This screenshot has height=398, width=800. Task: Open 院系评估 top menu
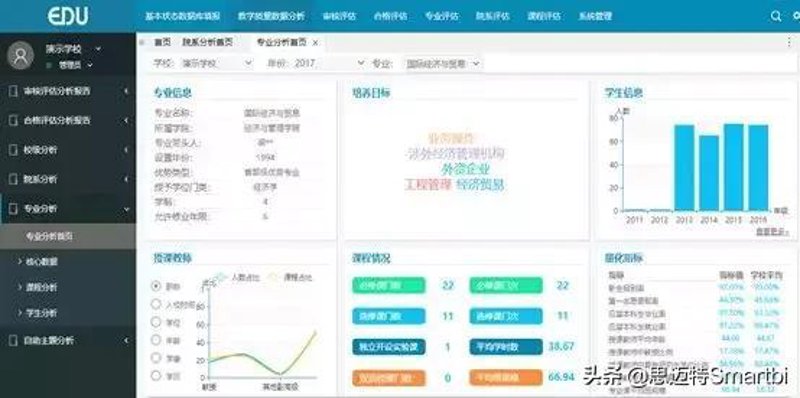point(493,16)
